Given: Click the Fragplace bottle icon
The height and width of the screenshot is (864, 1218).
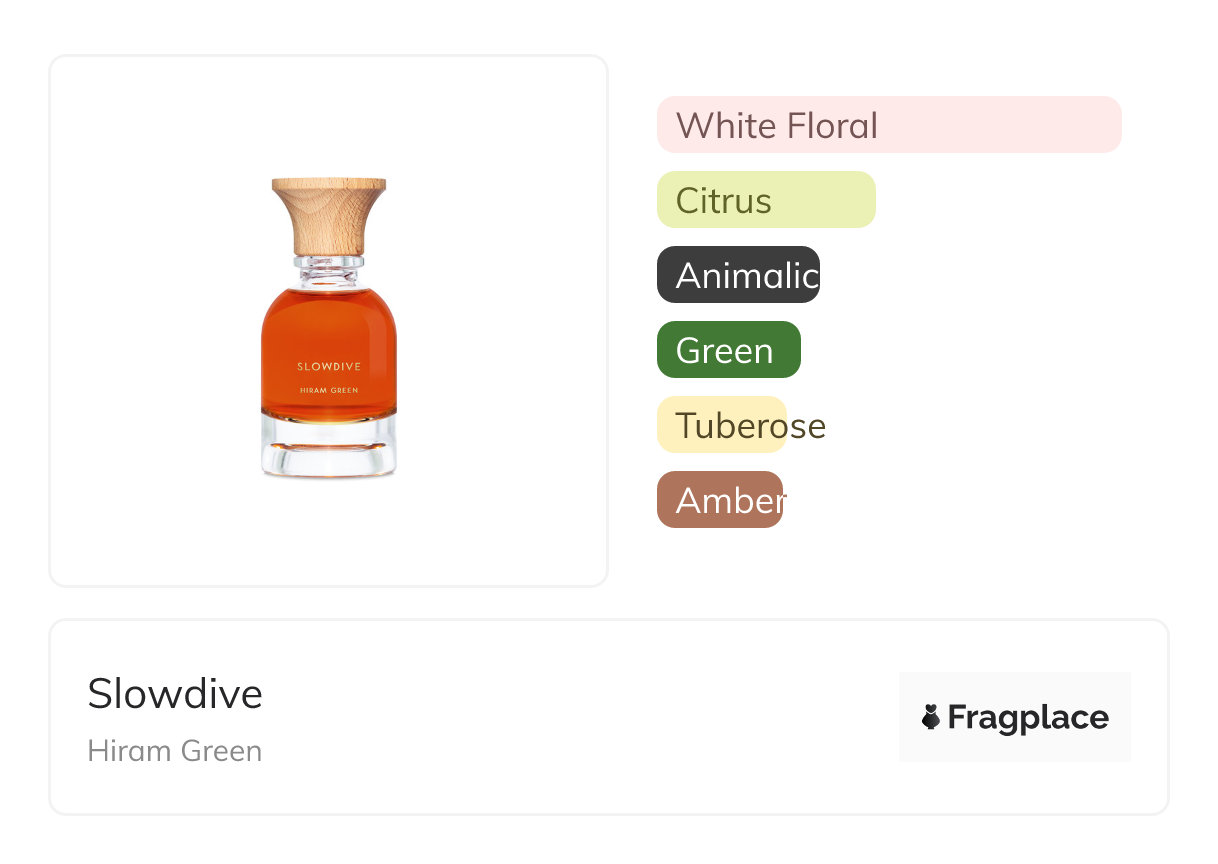Looking at the screenshot, I should tap(931, 717).
